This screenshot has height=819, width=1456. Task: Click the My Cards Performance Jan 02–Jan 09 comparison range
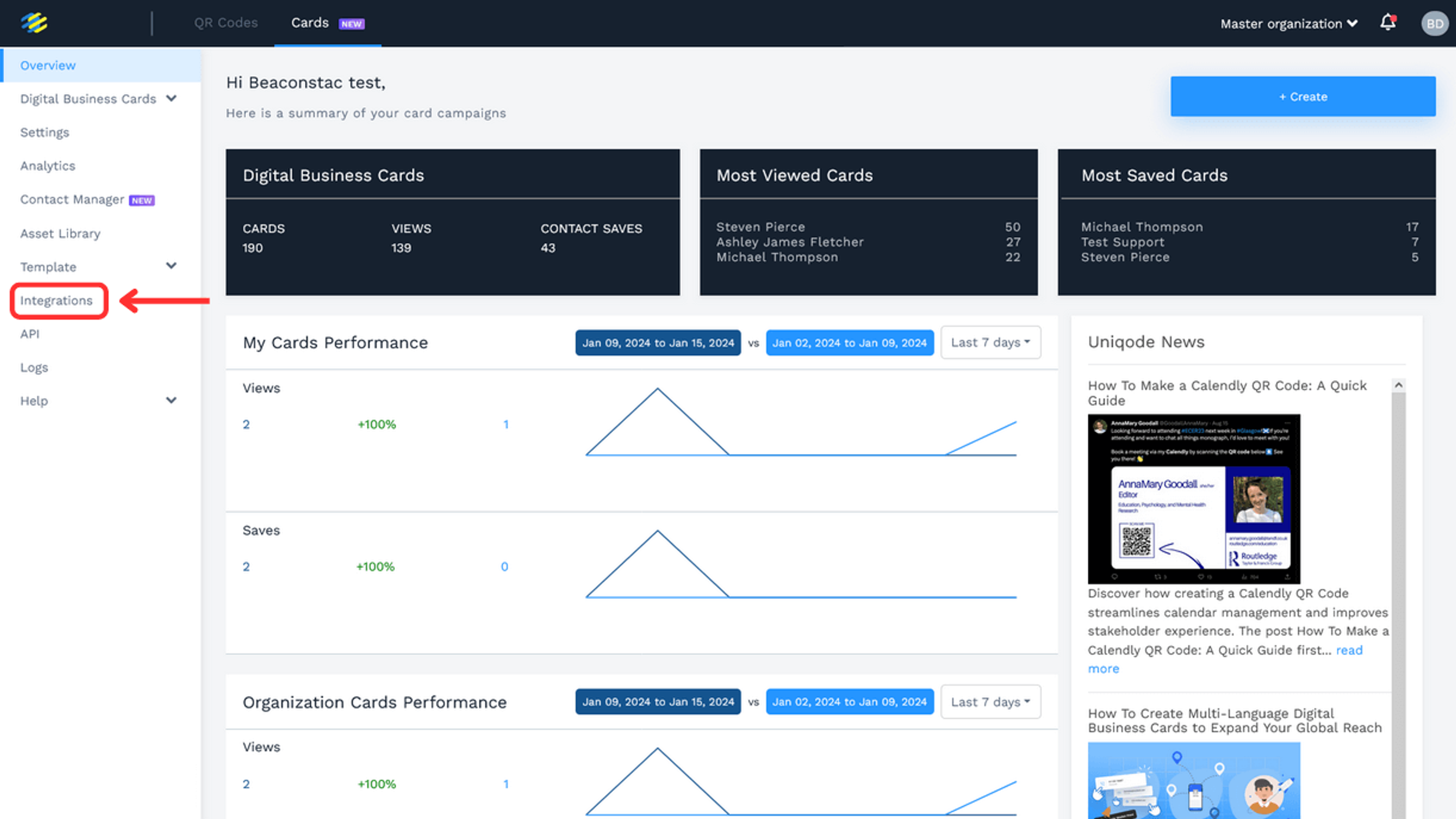point(849,343)
